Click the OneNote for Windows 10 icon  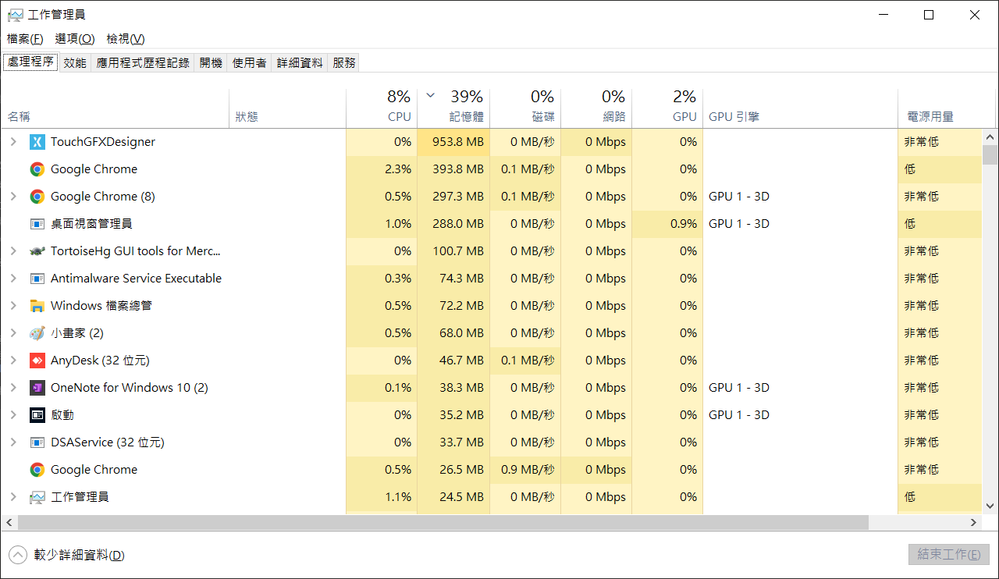37,387
